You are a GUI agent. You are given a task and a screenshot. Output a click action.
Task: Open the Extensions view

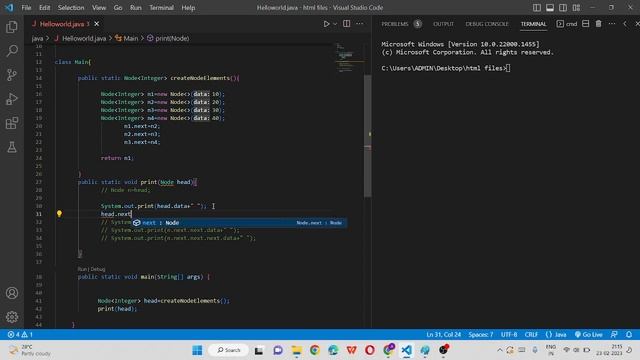pos(12,123)
